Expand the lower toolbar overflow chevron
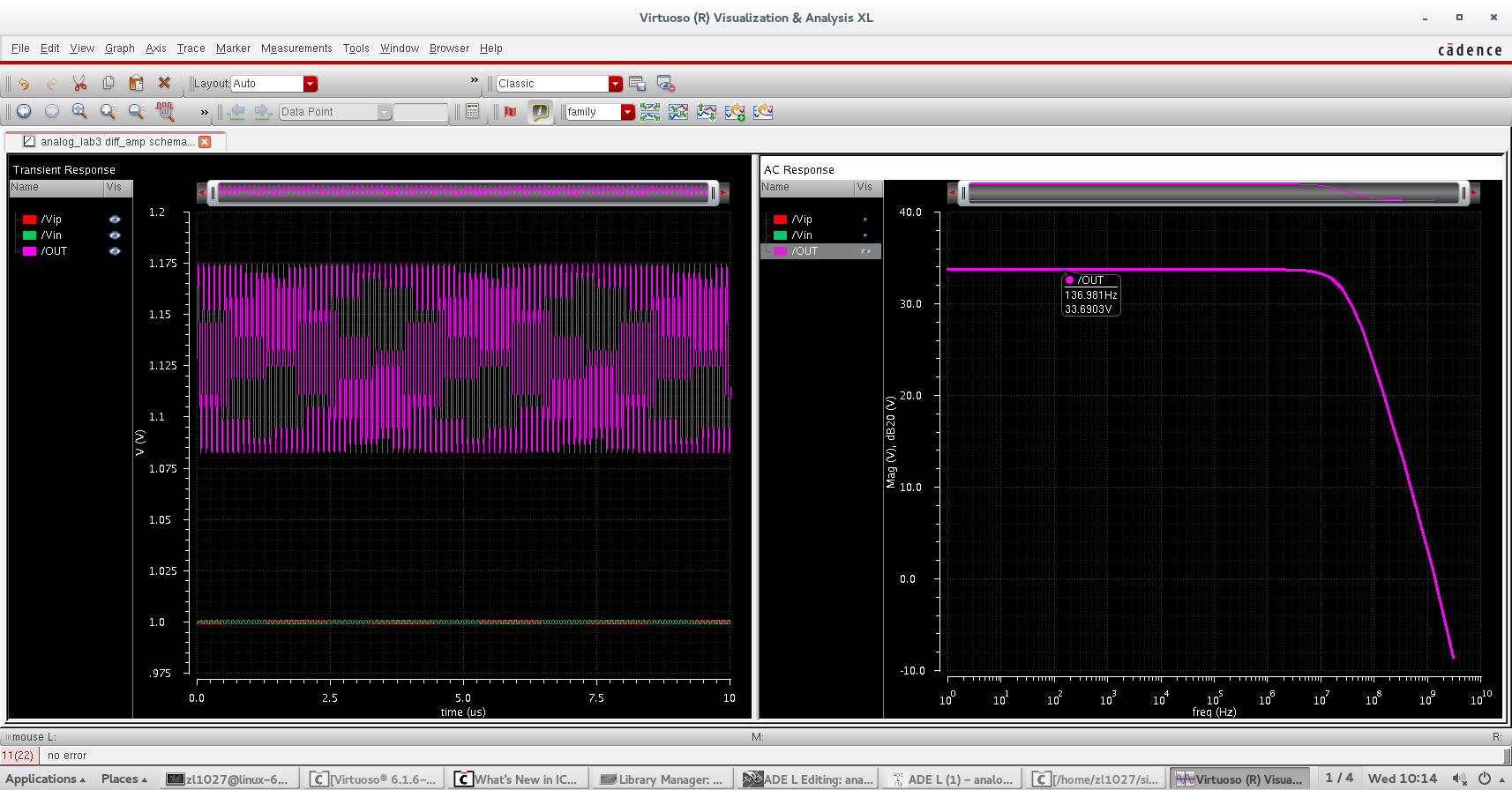Viewport: 1512px width, 790px height. 205,112
